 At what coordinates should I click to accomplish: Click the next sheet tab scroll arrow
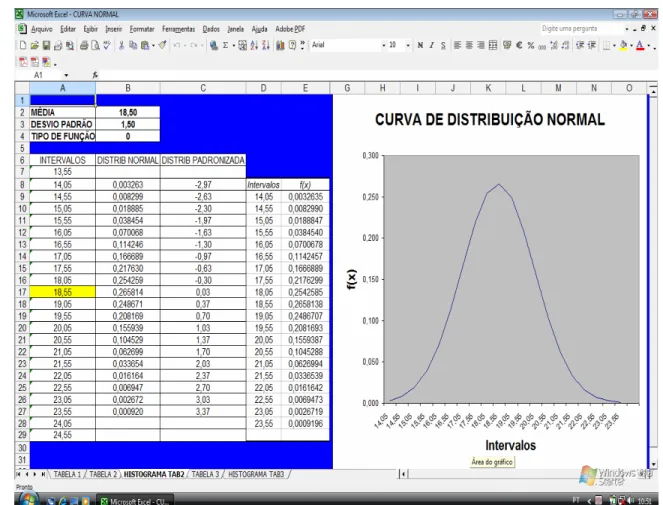[35, 474]
